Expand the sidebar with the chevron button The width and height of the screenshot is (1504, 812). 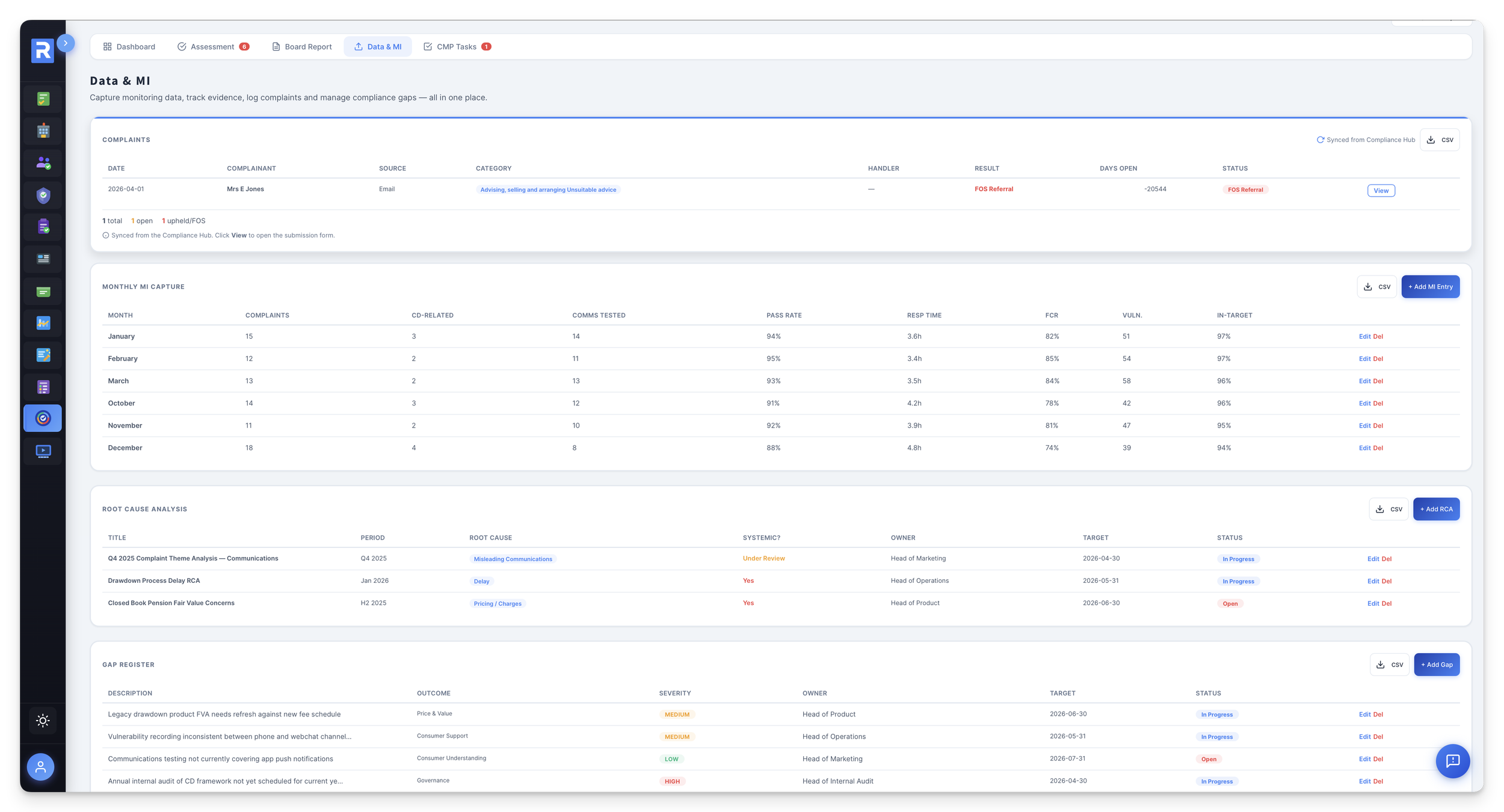click(66, 43)
